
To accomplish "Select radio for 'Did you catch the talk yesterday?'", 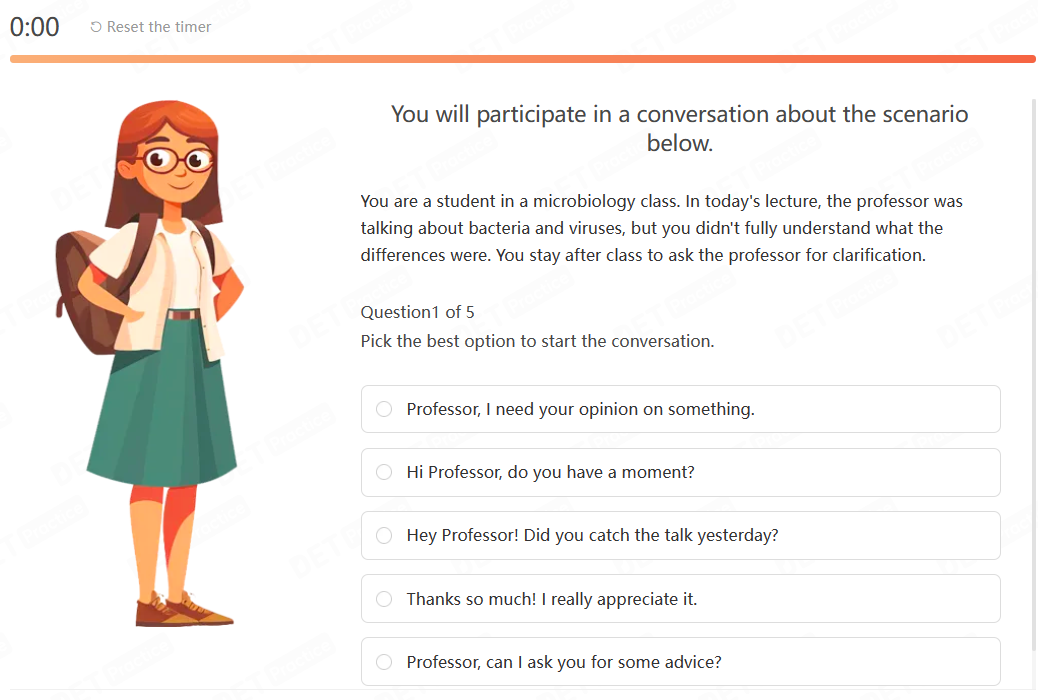I will coord(384,535).
